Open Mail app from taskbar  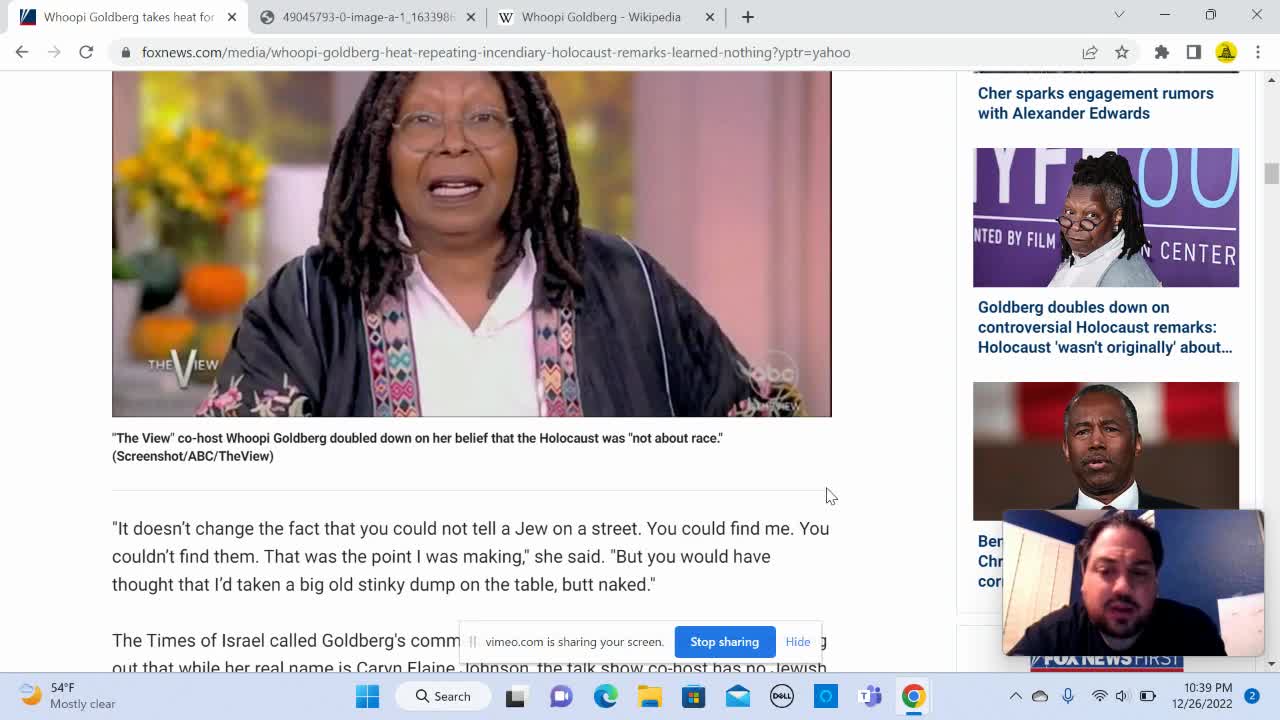click(x=738, y=696)
